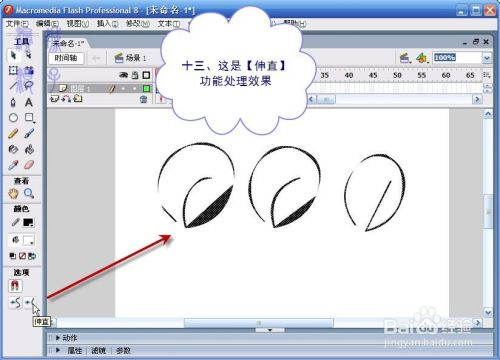This screenshot has height=360, width=500.
Task: Select the Subselection tool
Action: pyautogui.click(x=29, y=55)
